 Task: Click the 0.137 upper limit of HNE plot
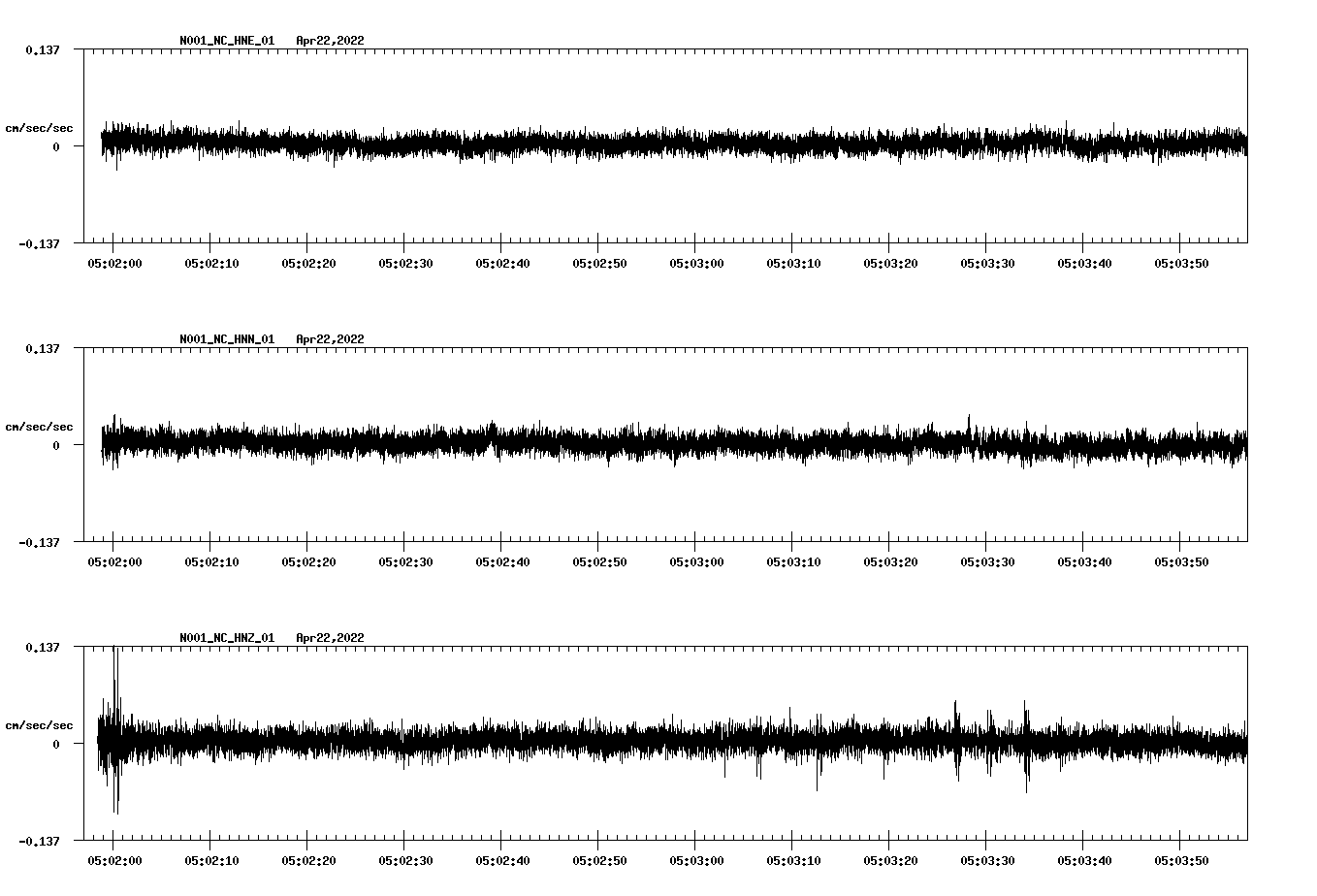[42, 49]
